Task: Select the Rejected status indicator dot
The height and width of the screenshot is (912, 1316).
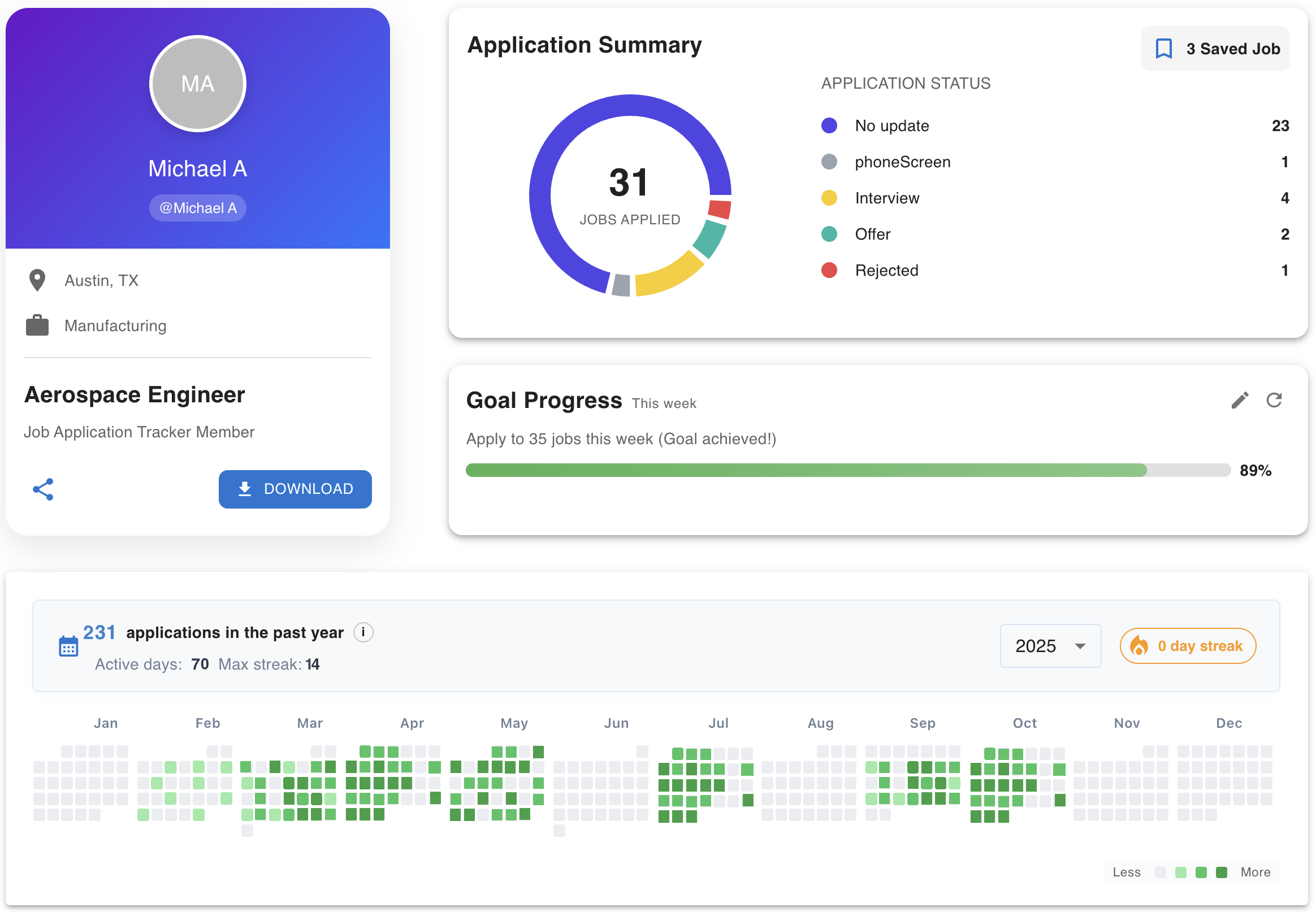Action: coord(829,270)
